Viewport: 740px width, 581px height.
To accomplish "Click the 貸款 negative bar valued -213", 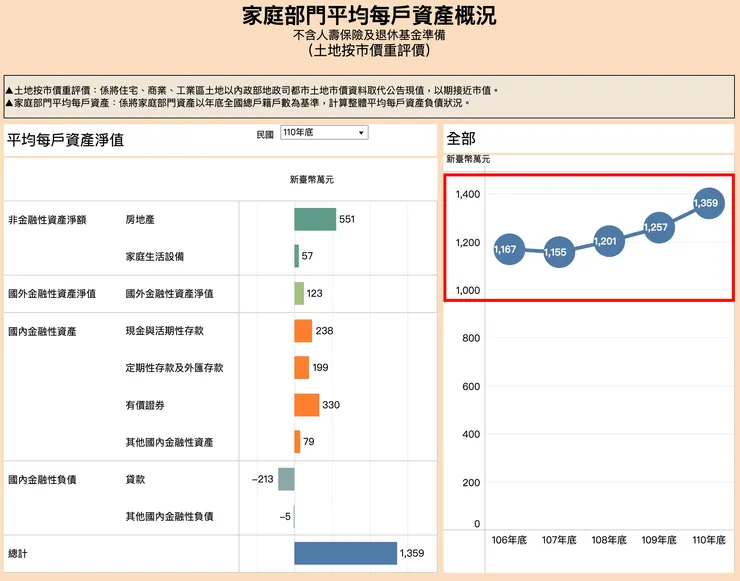I will tap(286, 479).
